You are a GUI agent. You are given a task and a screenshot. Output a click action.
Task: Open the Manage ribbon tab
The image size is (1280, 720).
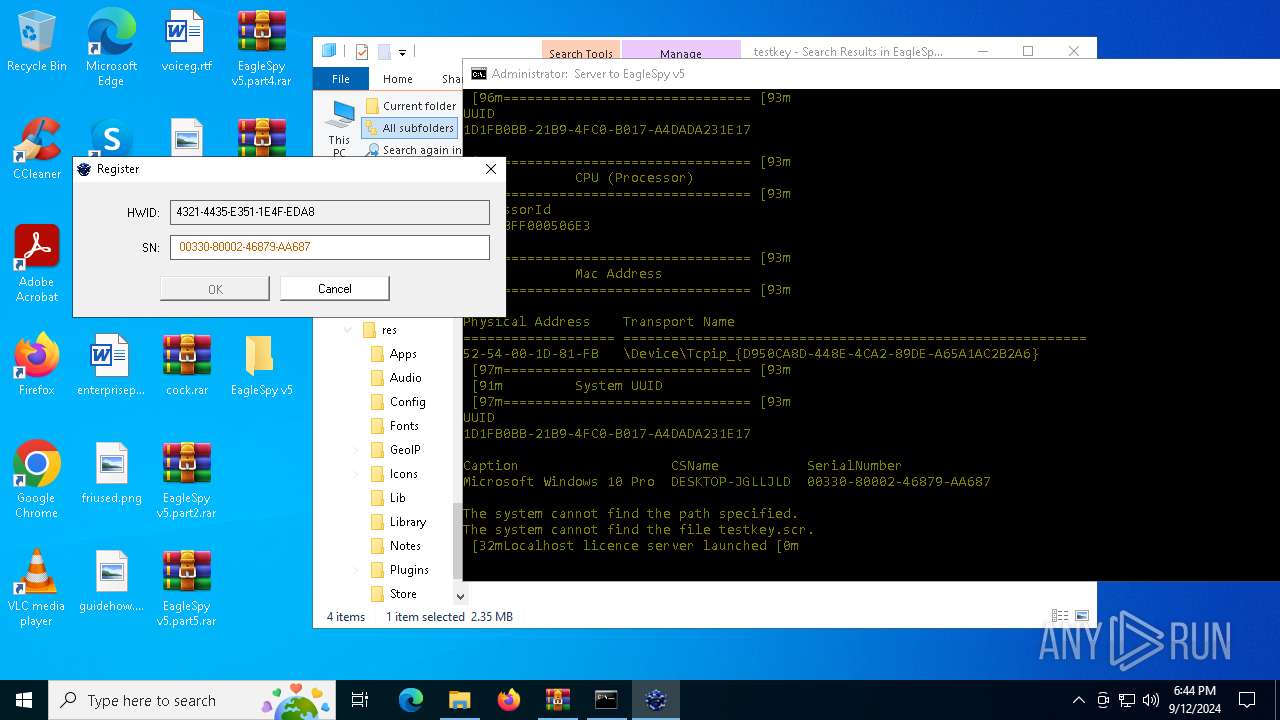(681, 53)
